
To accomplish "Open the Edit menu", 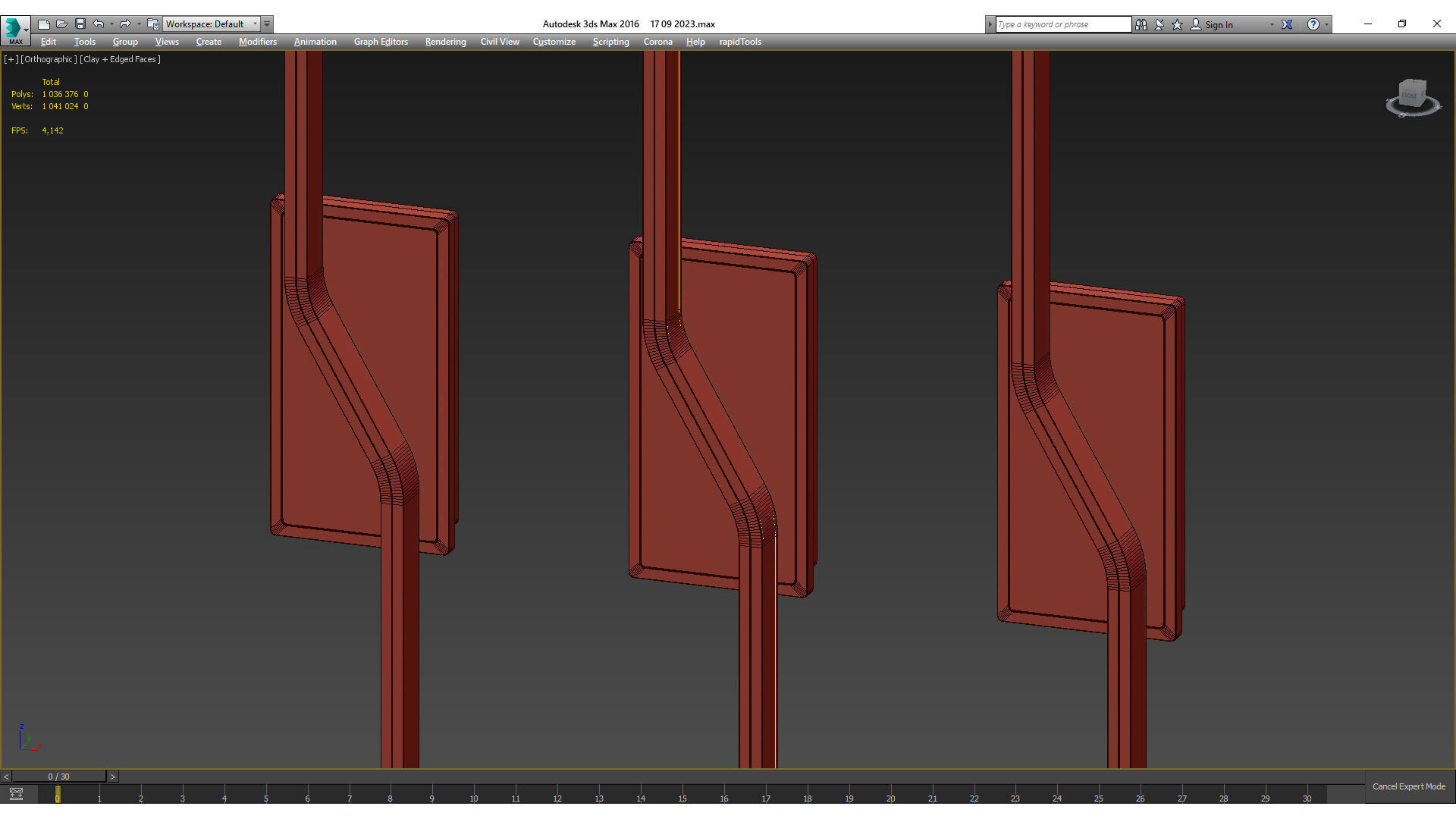I will point(49,42).
